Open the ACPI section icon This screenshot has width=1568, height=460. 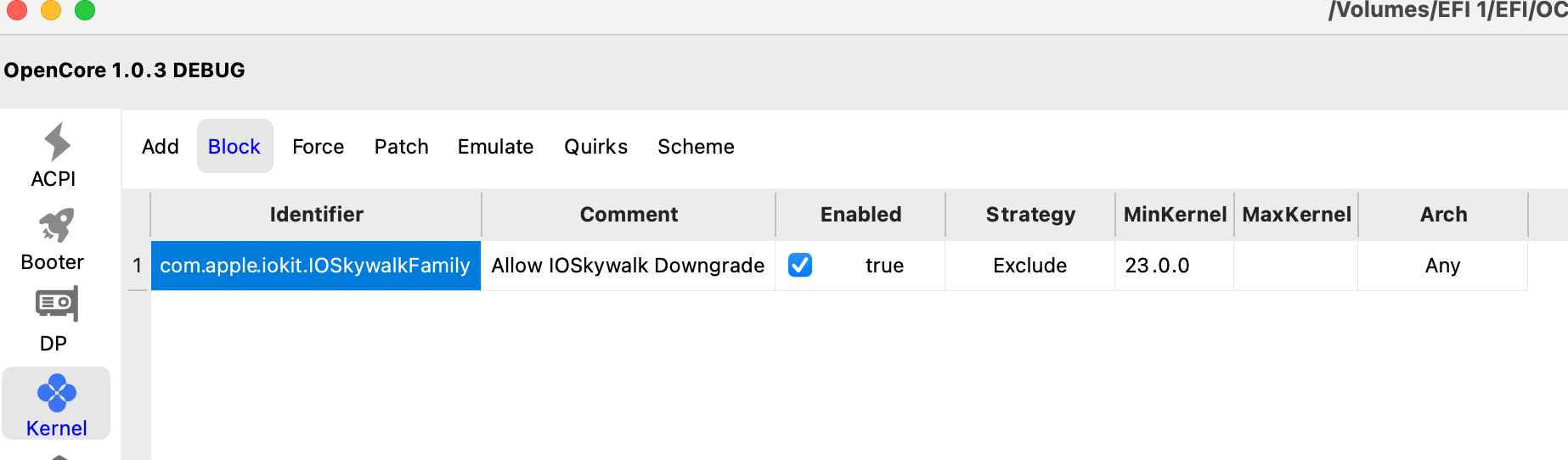(x=56, y=143)
